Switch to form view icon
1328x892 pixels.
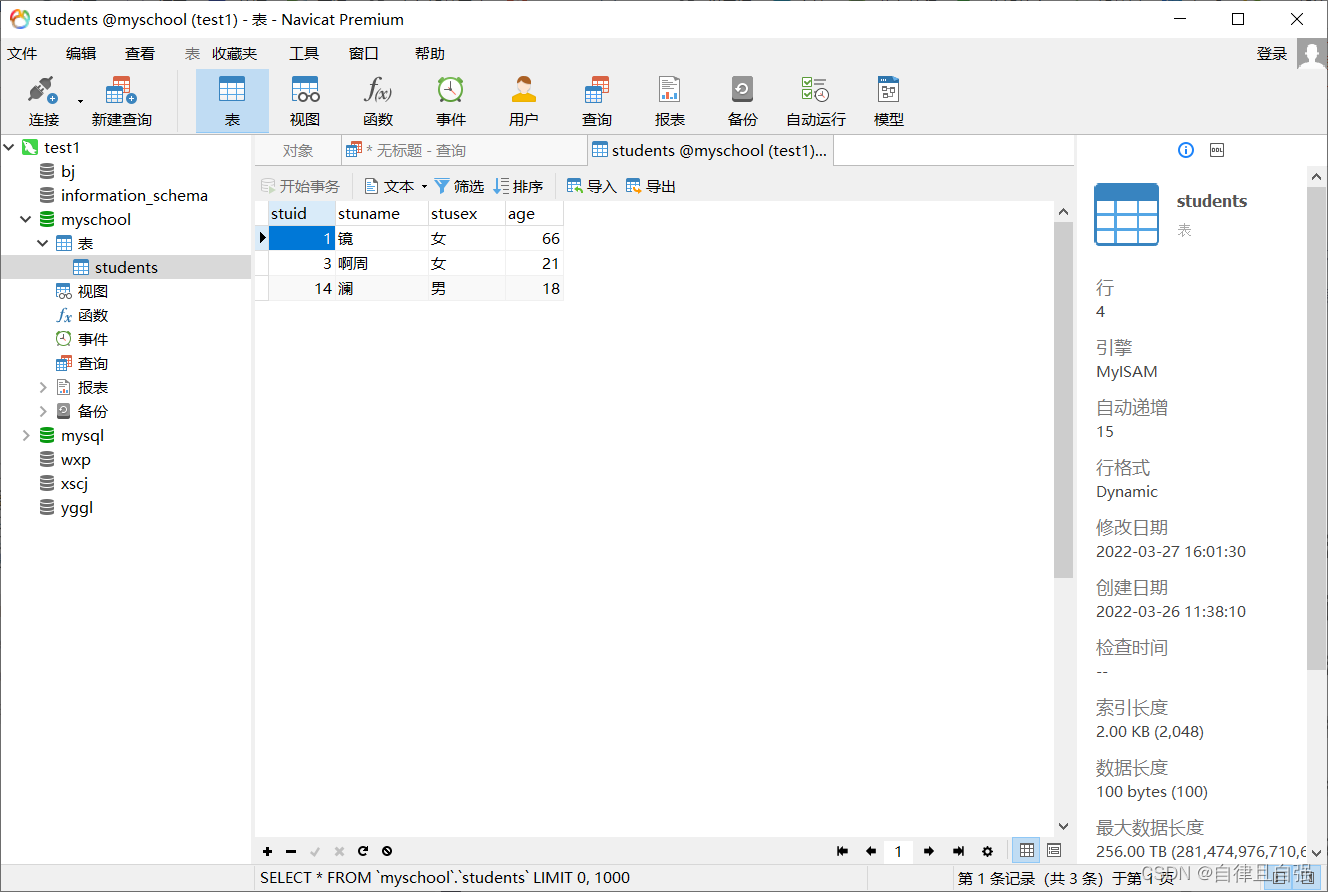point(1053,851)
